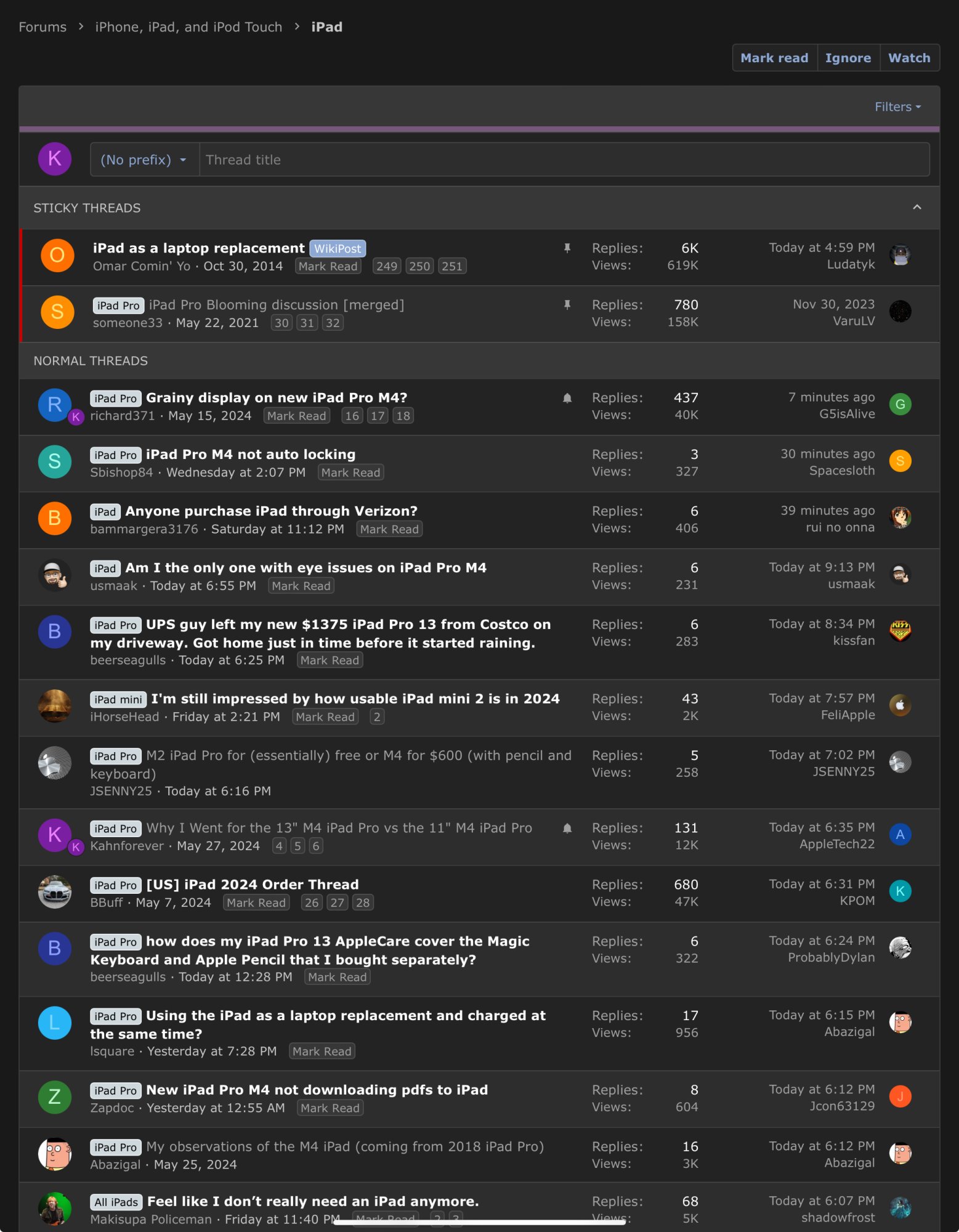
Task: Open beerseagulls avatar on UPS guy thread
Action: [55, 631]
